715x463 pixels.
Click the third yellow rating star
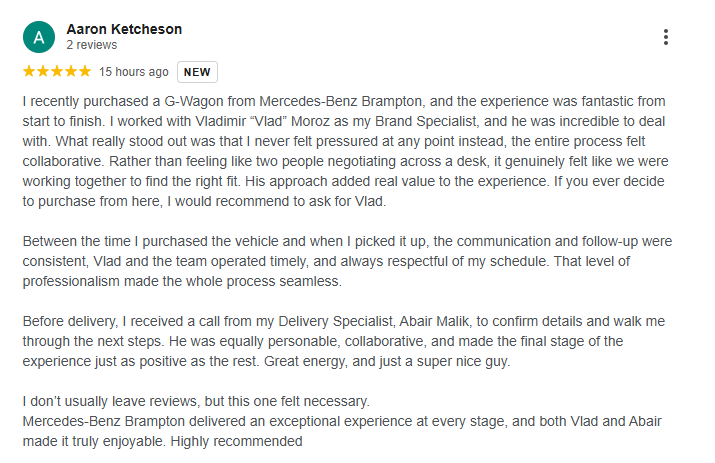[x=55, y=72]
